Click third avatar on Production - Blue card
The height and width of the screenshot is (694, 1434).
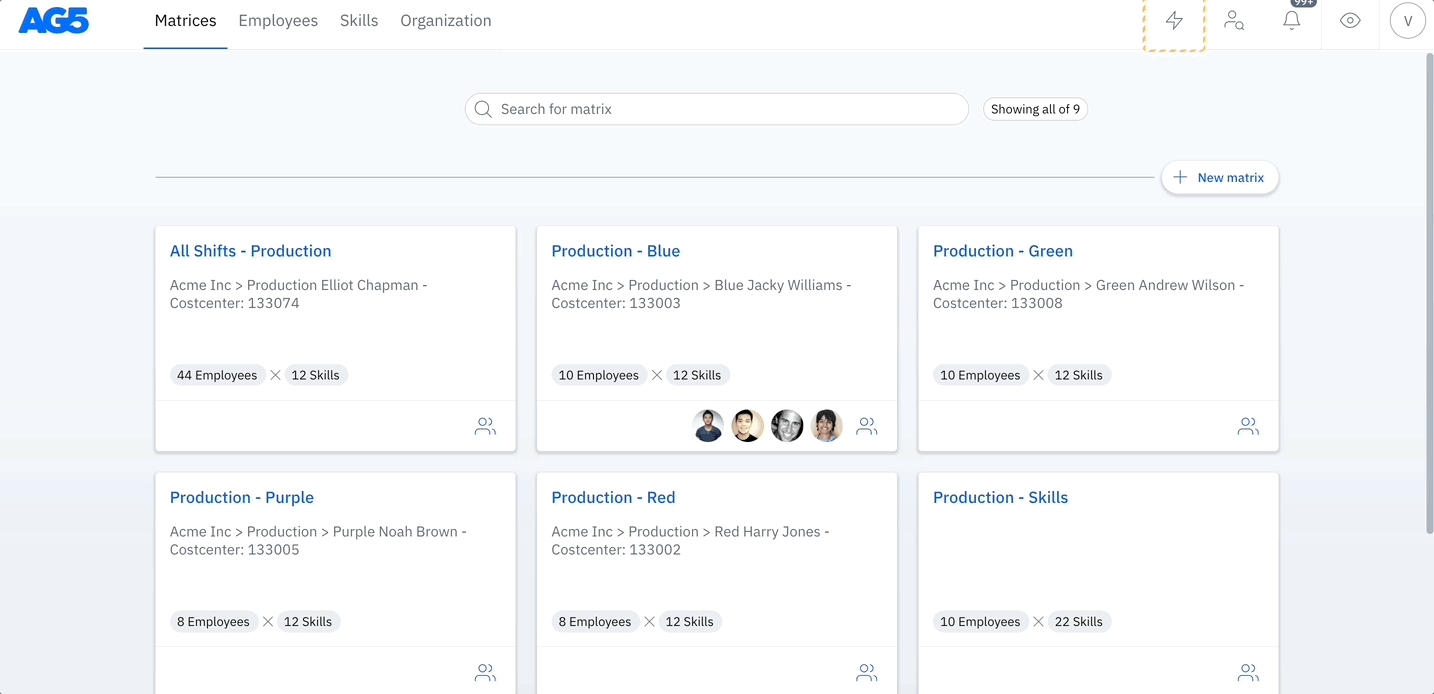coord(787,426)
